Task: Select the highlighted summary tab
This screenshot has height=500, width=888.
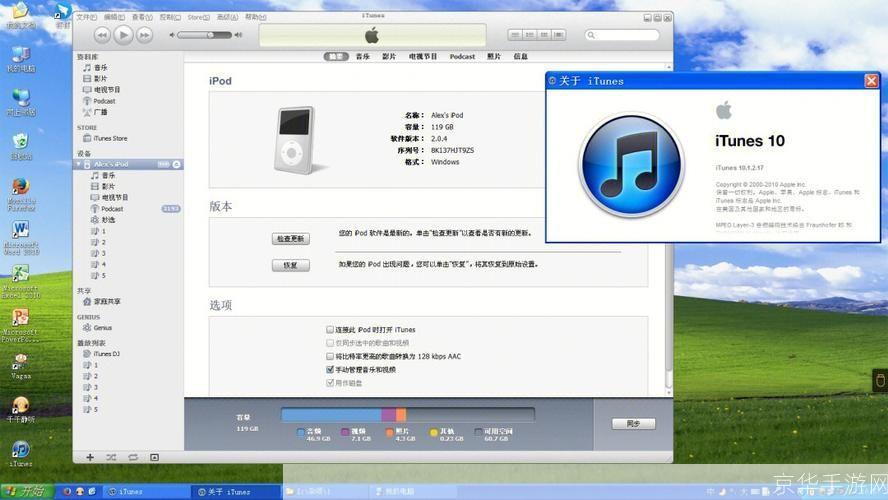Action: coord(336,56)
